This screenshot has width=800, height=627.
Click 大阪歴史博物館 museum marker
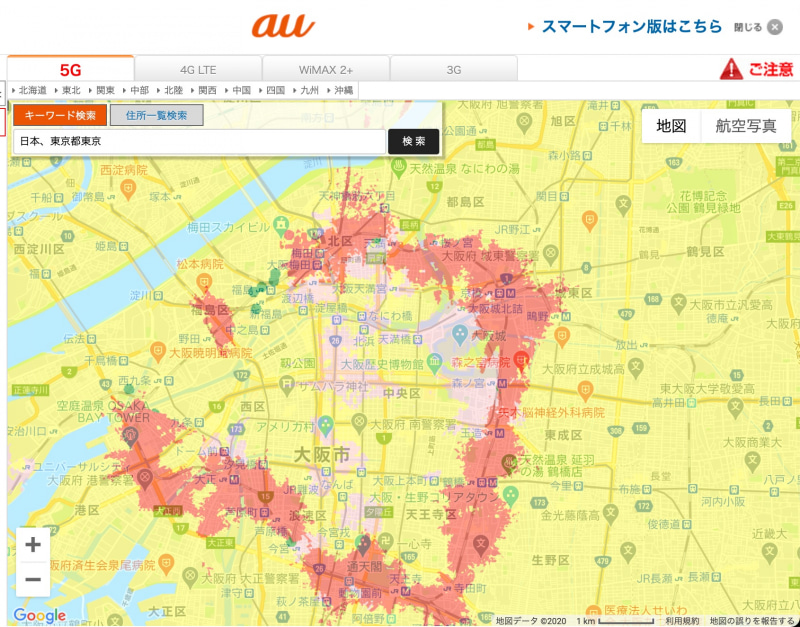pyautogui.click(x=434, y=363)
